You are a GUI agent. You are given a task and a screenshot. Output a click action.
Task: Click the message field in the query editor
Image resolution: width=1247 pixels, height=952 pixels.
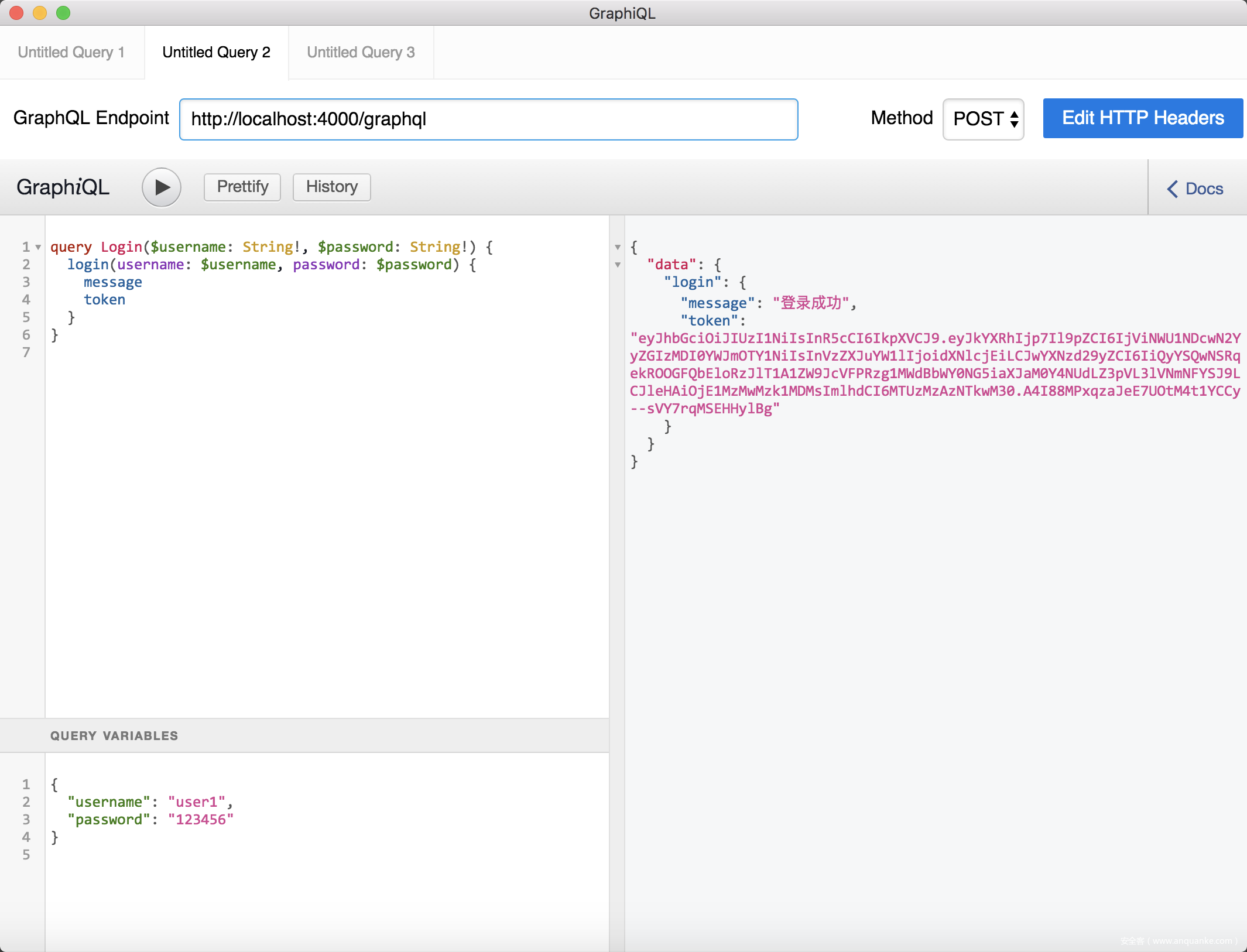click(x=112, y=282)
